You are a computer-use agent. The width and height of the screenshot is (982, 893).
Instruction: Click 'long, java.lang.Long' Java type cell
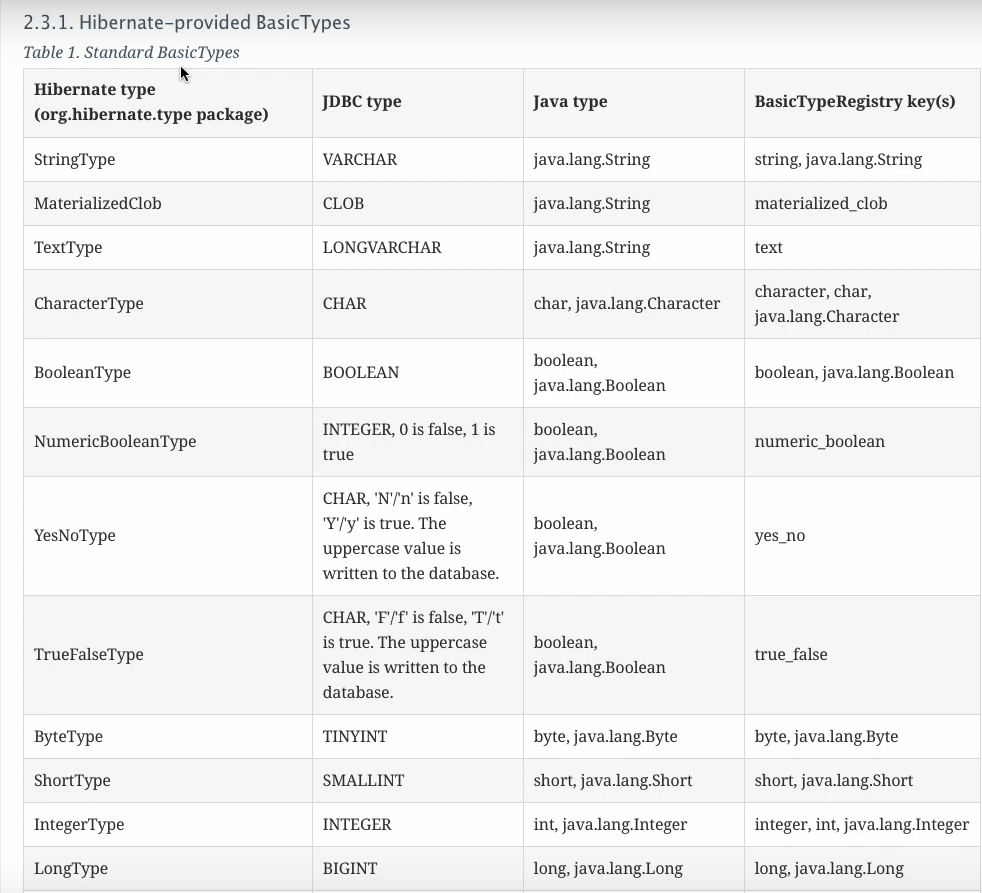pyautogui.click(x=634, y=868)
